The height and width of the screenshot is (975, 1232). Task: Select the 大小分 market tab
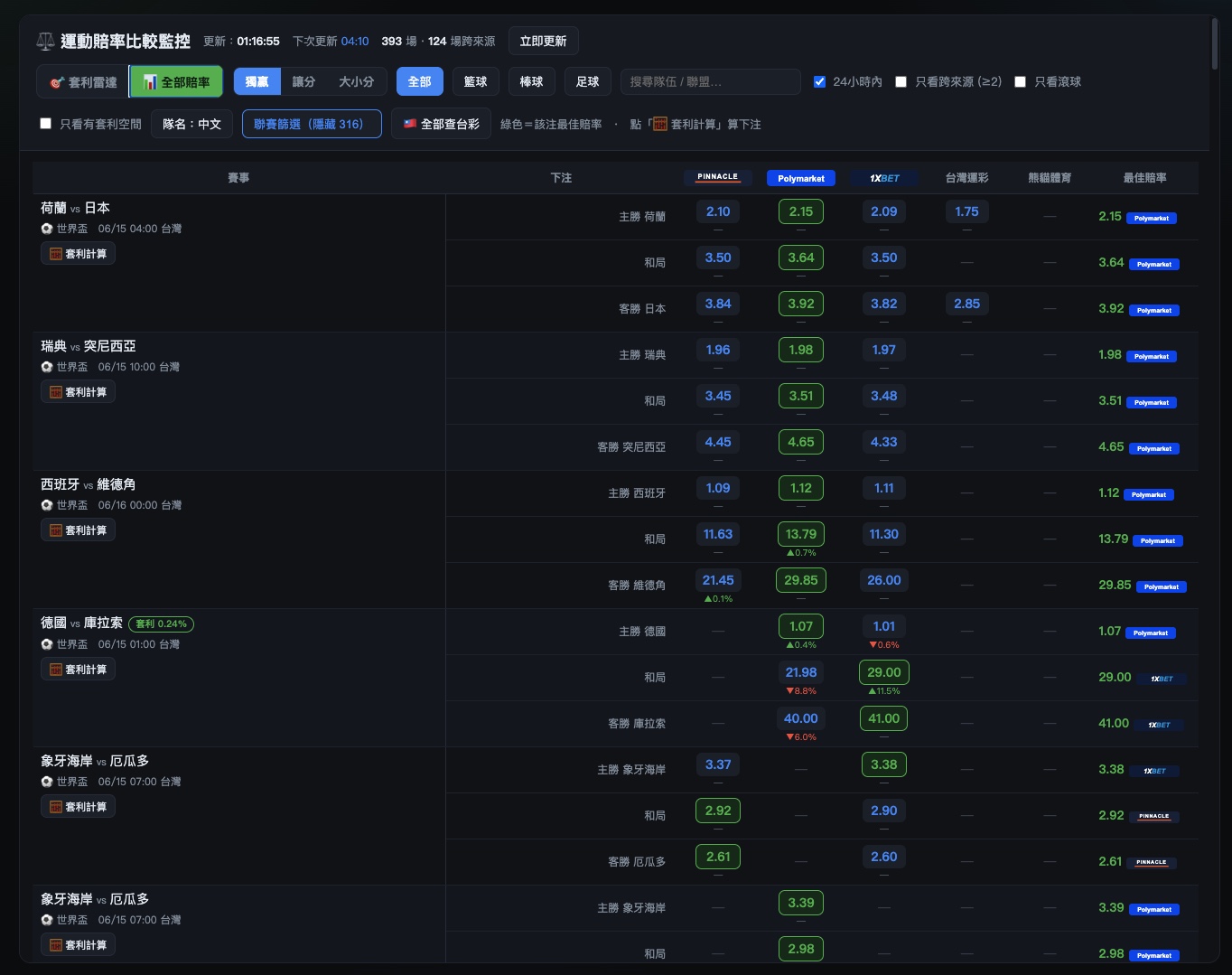(357, 81)
